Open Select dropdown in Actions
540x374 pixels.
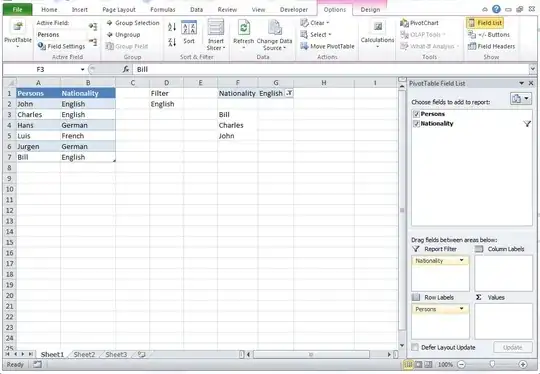pos(315,35)
